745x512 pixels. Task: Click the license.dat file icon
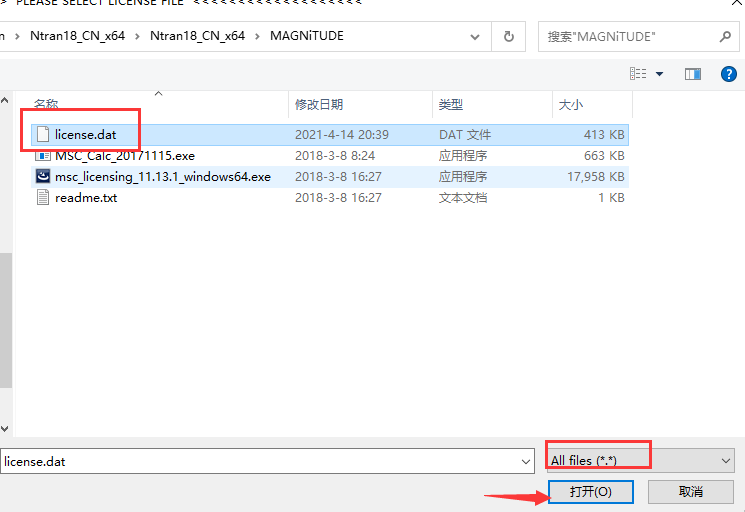[x=43, y=134]
